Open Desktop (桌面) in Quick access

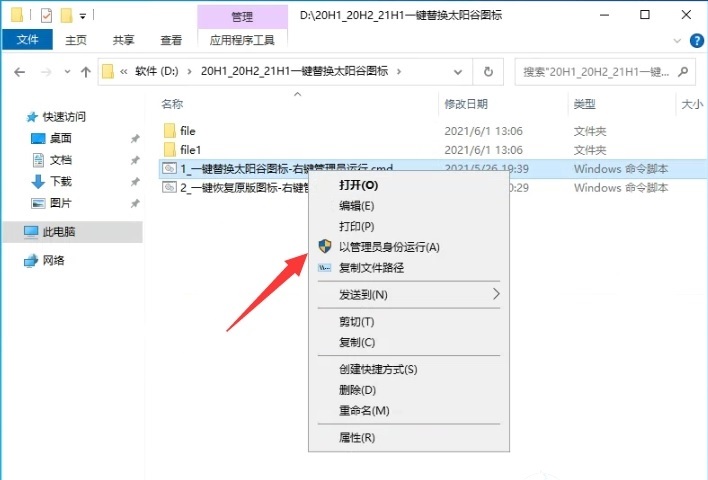point(61,138)
